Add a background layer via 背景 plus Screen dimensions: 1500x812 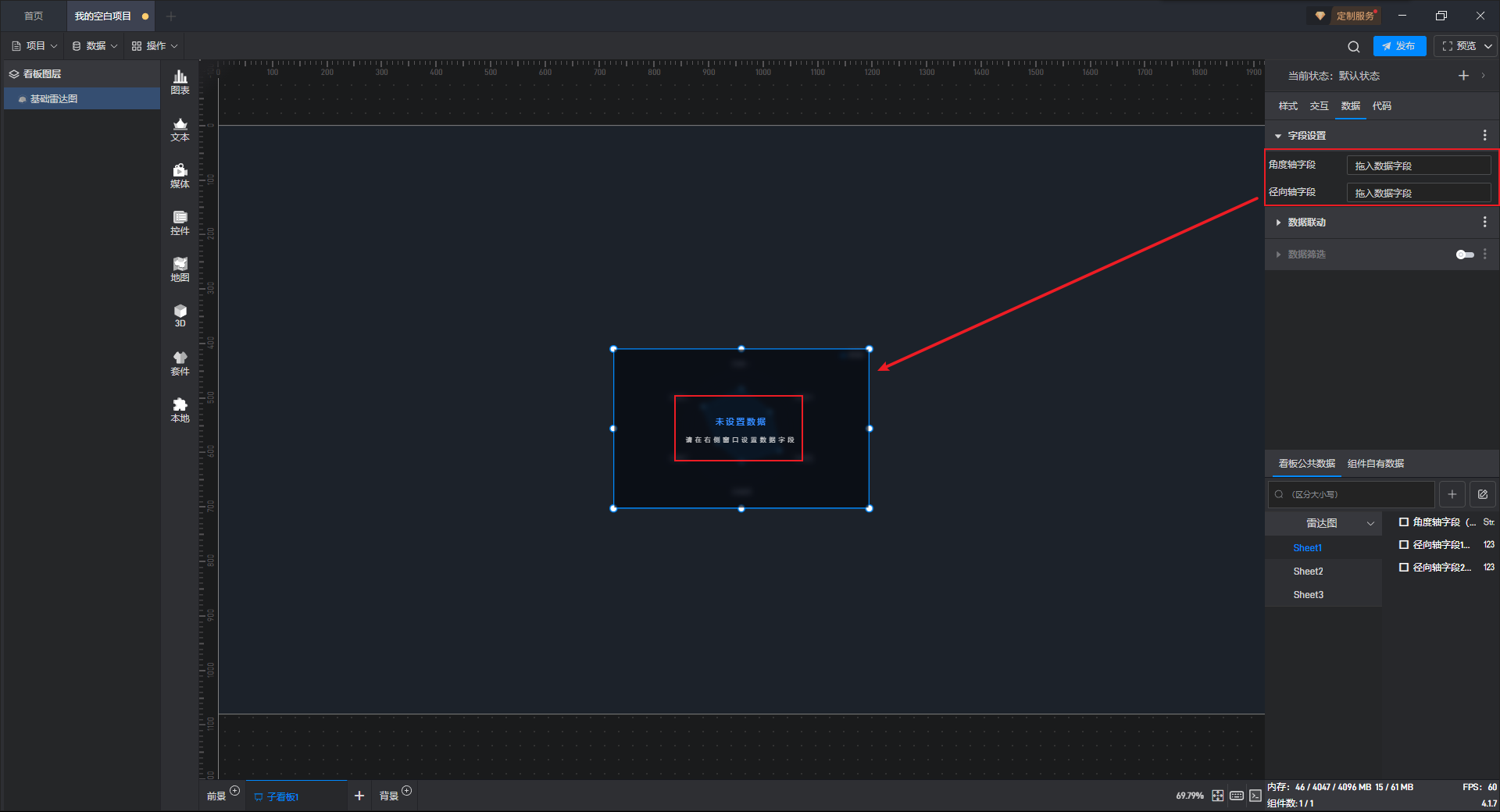click(x=407, y=791)
